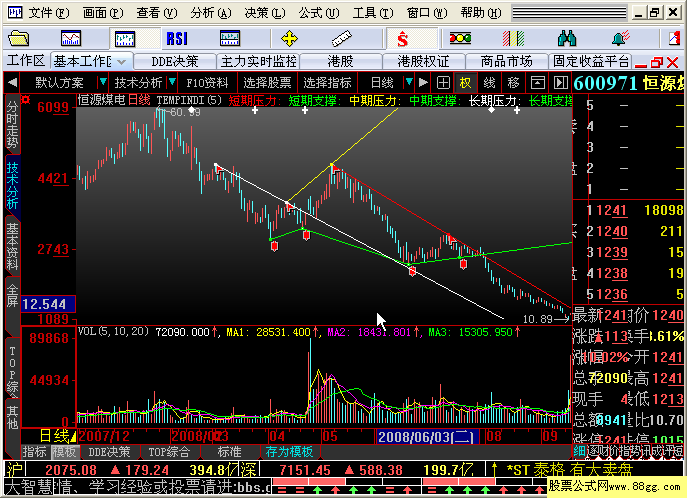The height and width of the screenshot is (498, 687).
Task: Select the highlighted candlestick chart toolbar icon
Action: (x=125, y=39)
